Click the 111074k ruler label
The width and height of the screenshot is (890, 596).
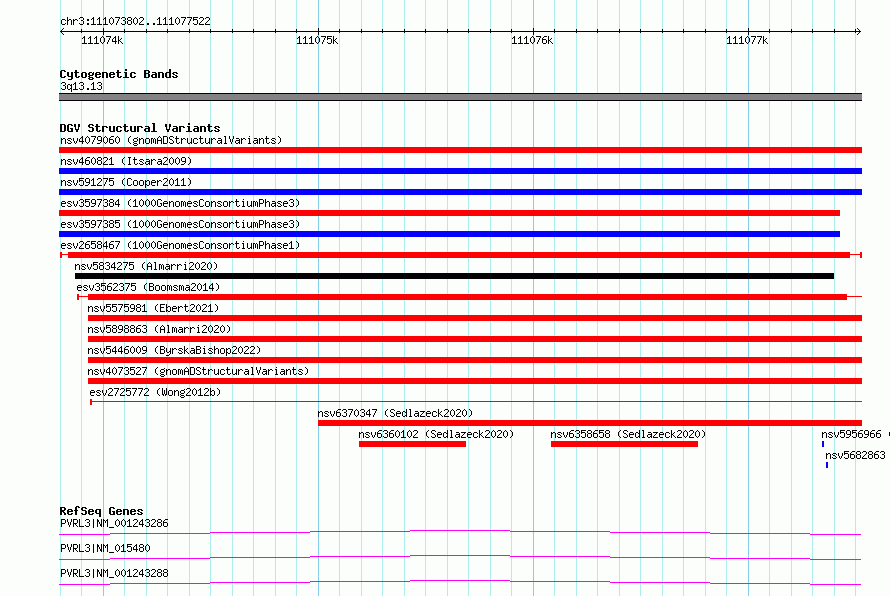click(x=102, y=40)
